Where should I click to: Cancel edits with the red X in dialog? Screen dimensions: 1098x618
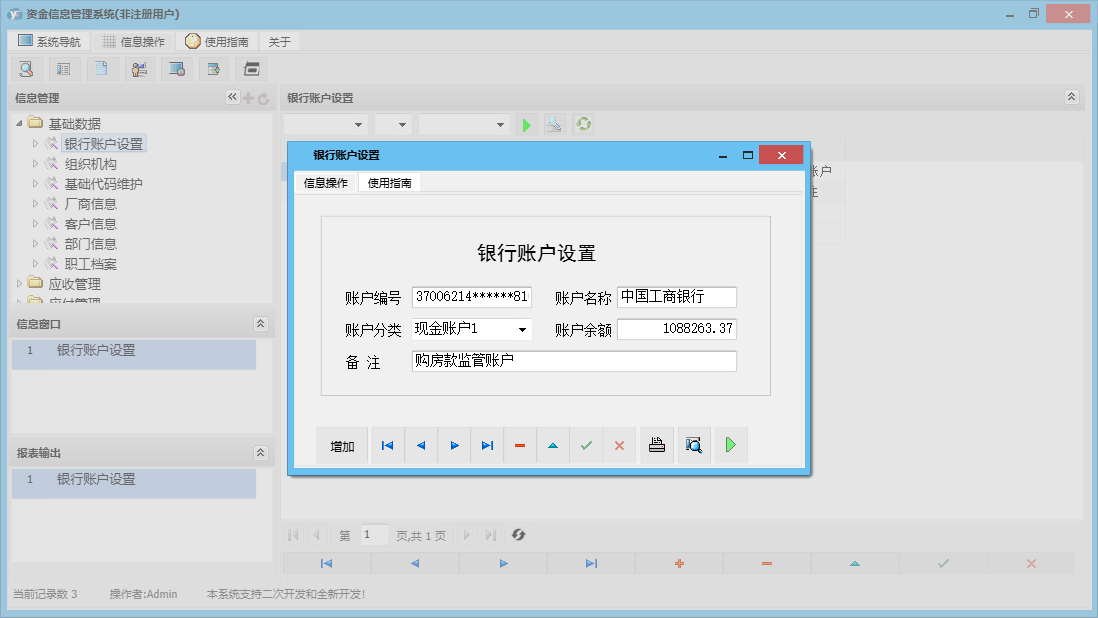619,445
